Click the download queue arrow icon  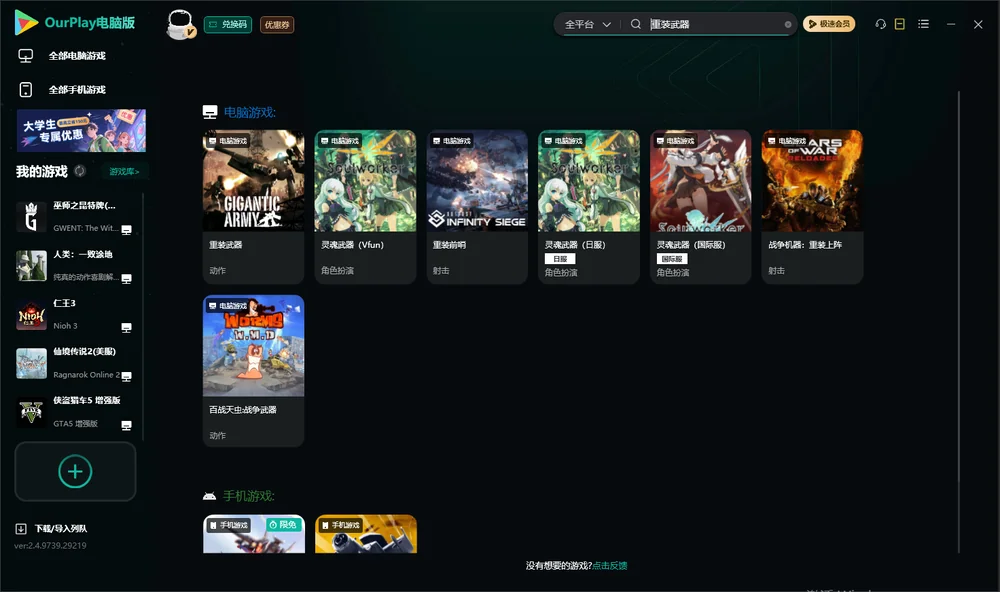click(21, 528)
